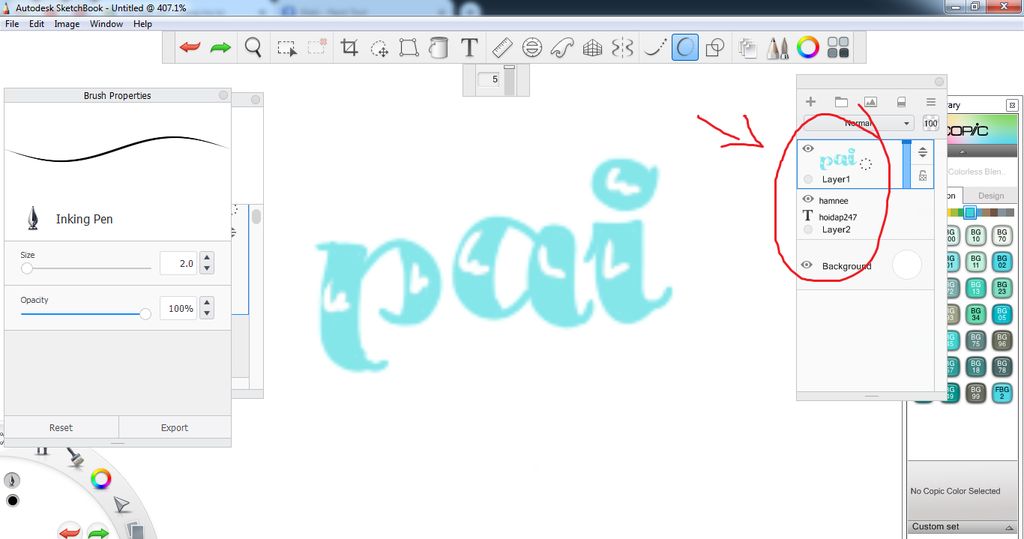This screenshot has width=1024, height=539.
Task: Click Layer1 reorder up-down handle
Action: pos(923,153)
